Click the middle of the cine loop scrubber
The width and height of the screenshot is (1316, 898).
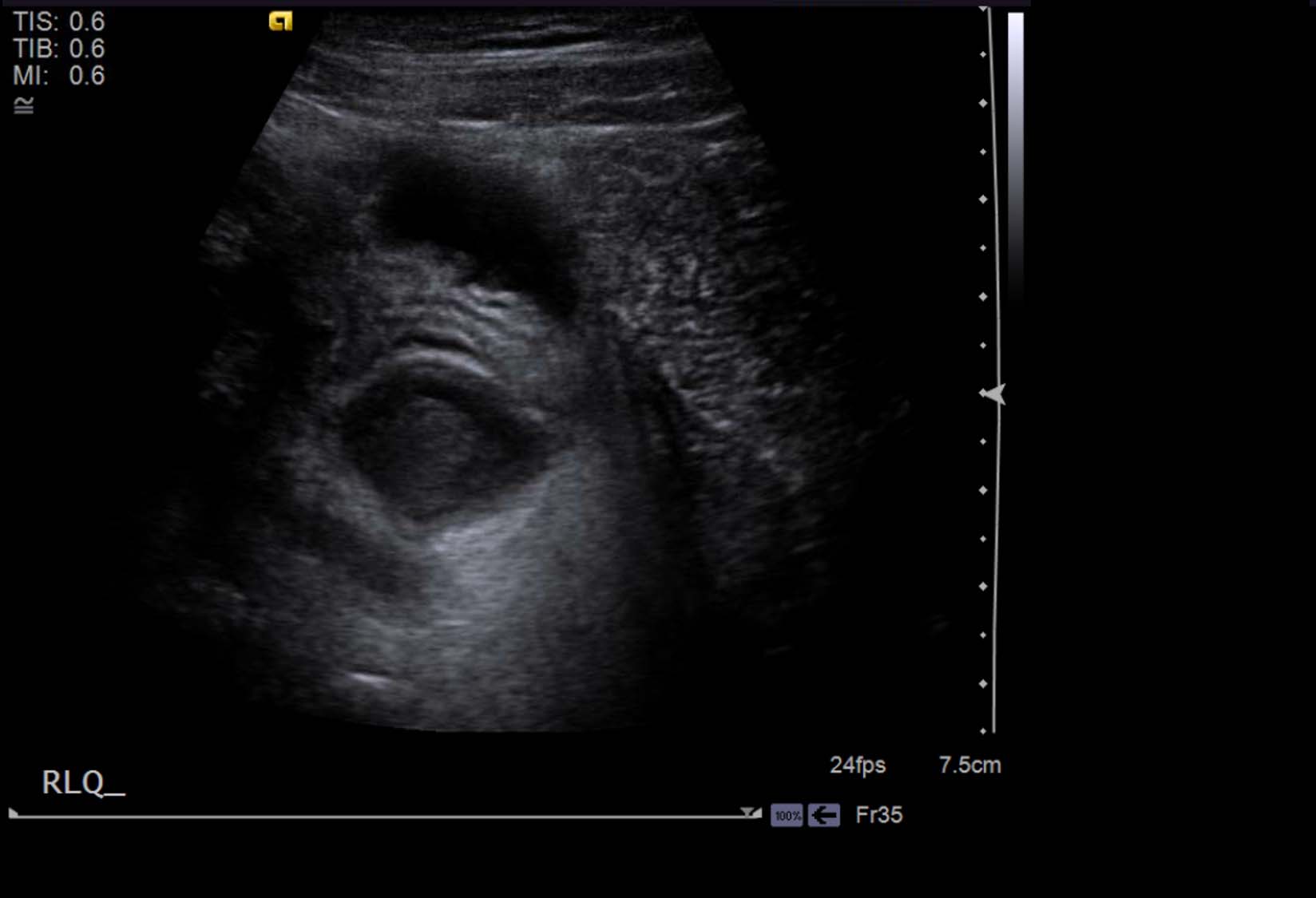pyautogui.click(x=383, y=817)
